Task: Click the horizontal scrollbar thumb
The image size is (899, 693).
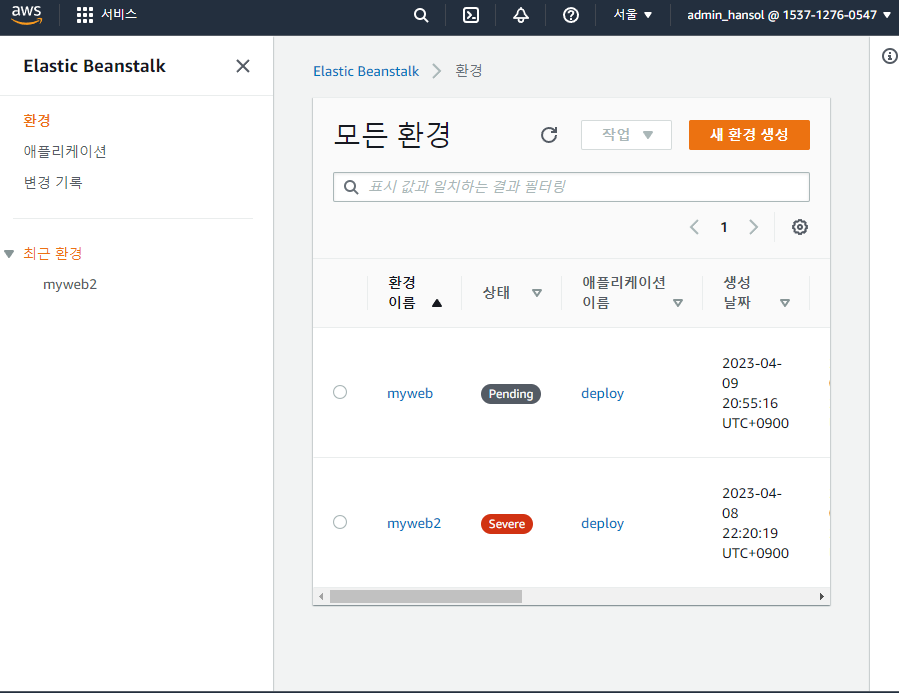Action: pyautogui.click(x=426, y=597)
